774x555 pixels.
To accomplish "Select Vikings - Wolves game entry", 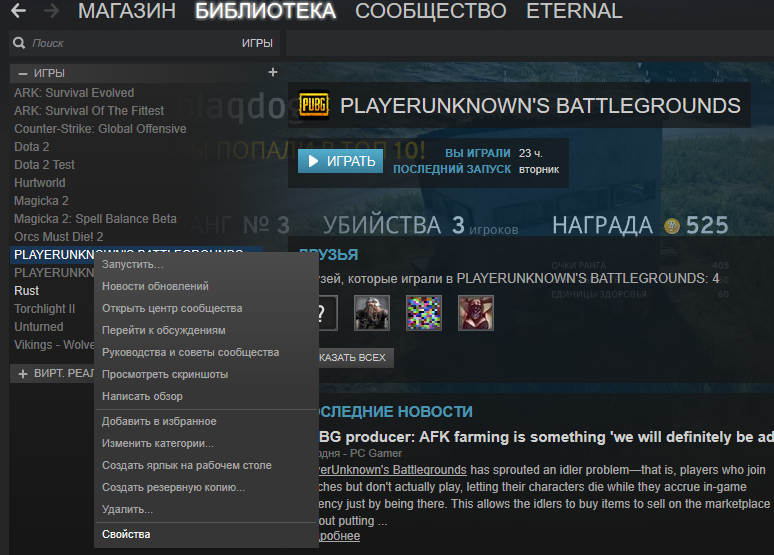I will click(54, 345).
